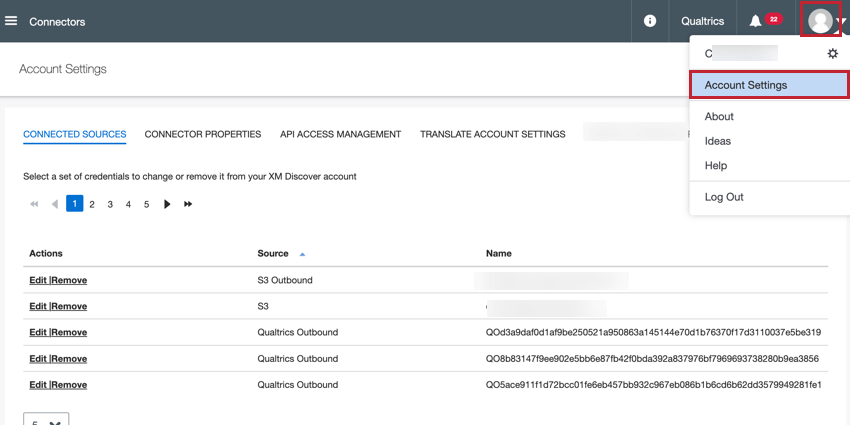850x425 pixels.
Task: Click the info icon in header
Action: pyautogui.click(x=650, y=21)
